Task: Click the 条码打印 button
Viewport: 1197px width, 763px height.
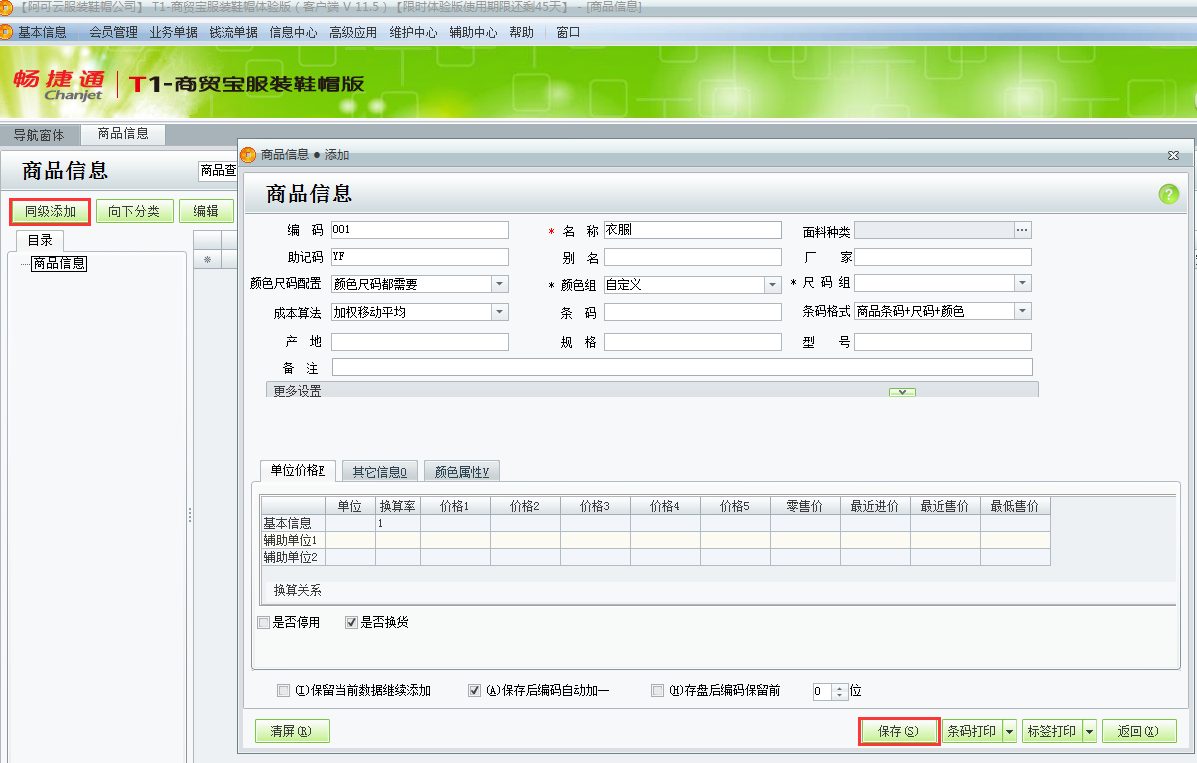Action: click(x=972, y=732)
